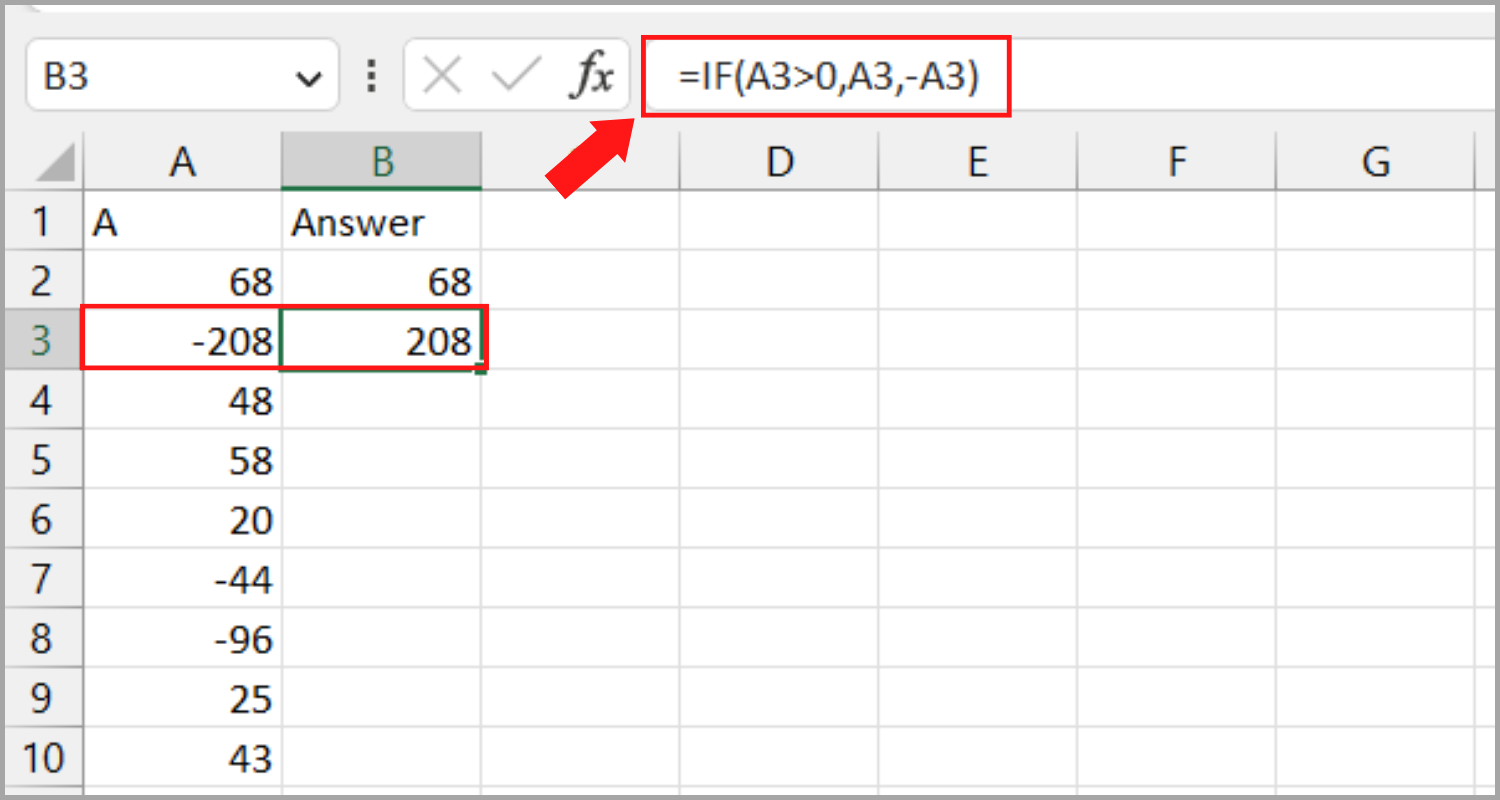The image size is (1500, 800).
Task: Click the formula bar options dots handle
Action: [372, 75]
